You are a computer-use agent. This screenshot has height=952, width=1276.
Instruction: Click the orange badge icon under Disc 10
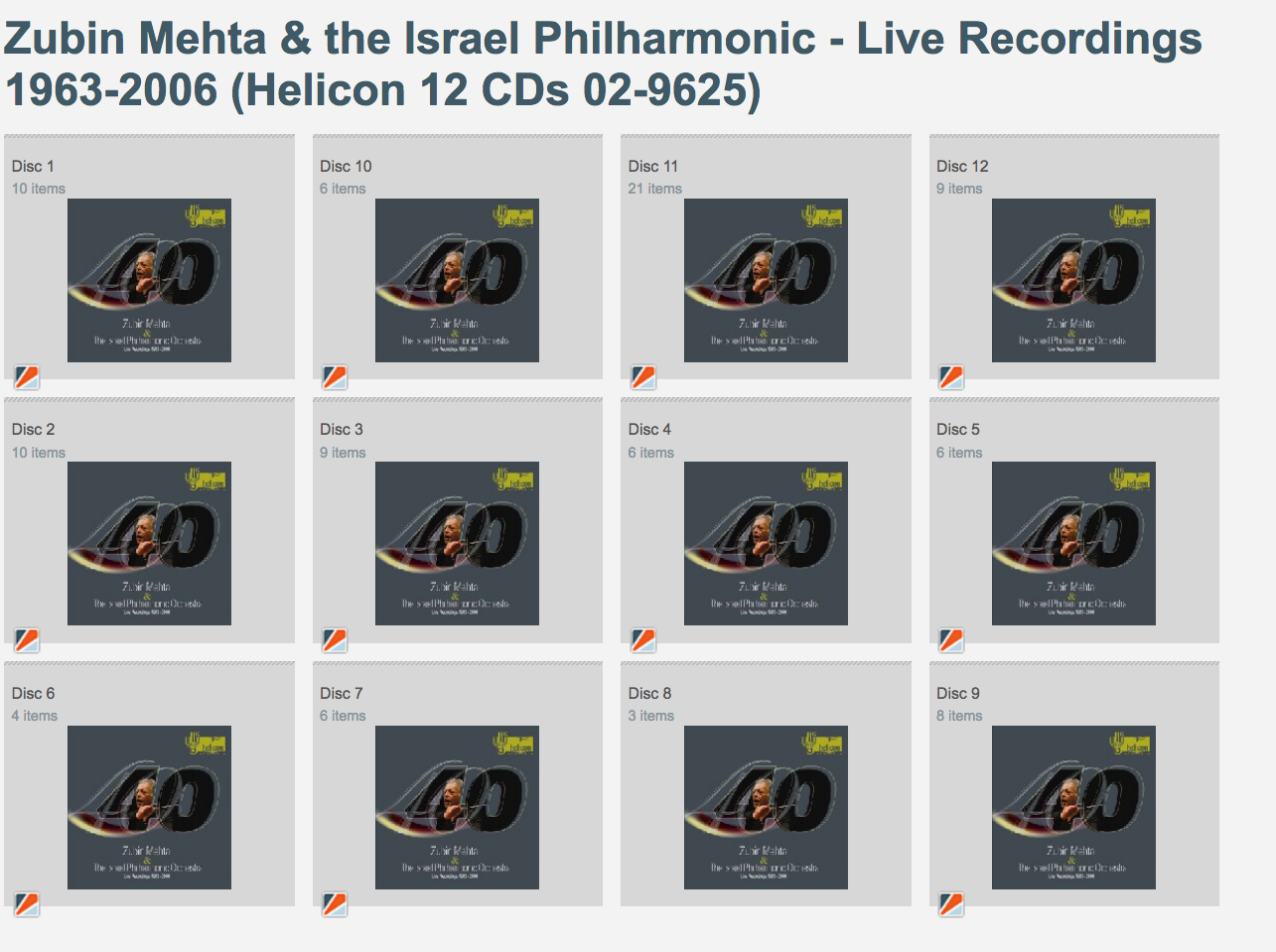coord(335,377)
